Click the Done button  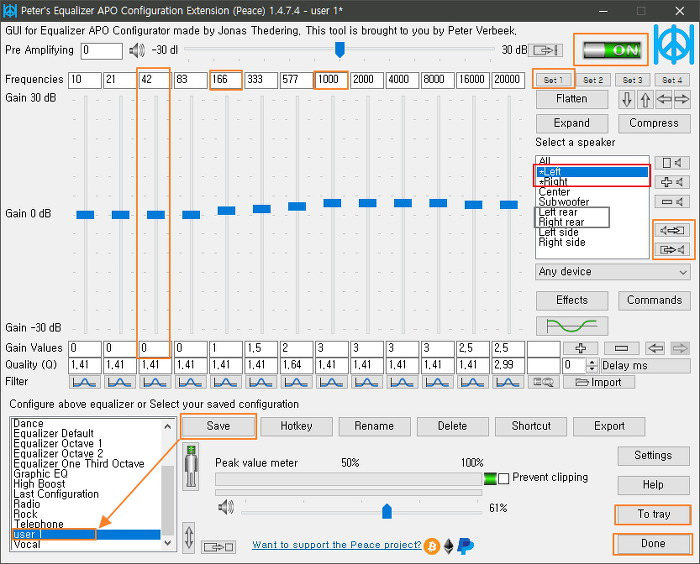[x=653, y=544]
